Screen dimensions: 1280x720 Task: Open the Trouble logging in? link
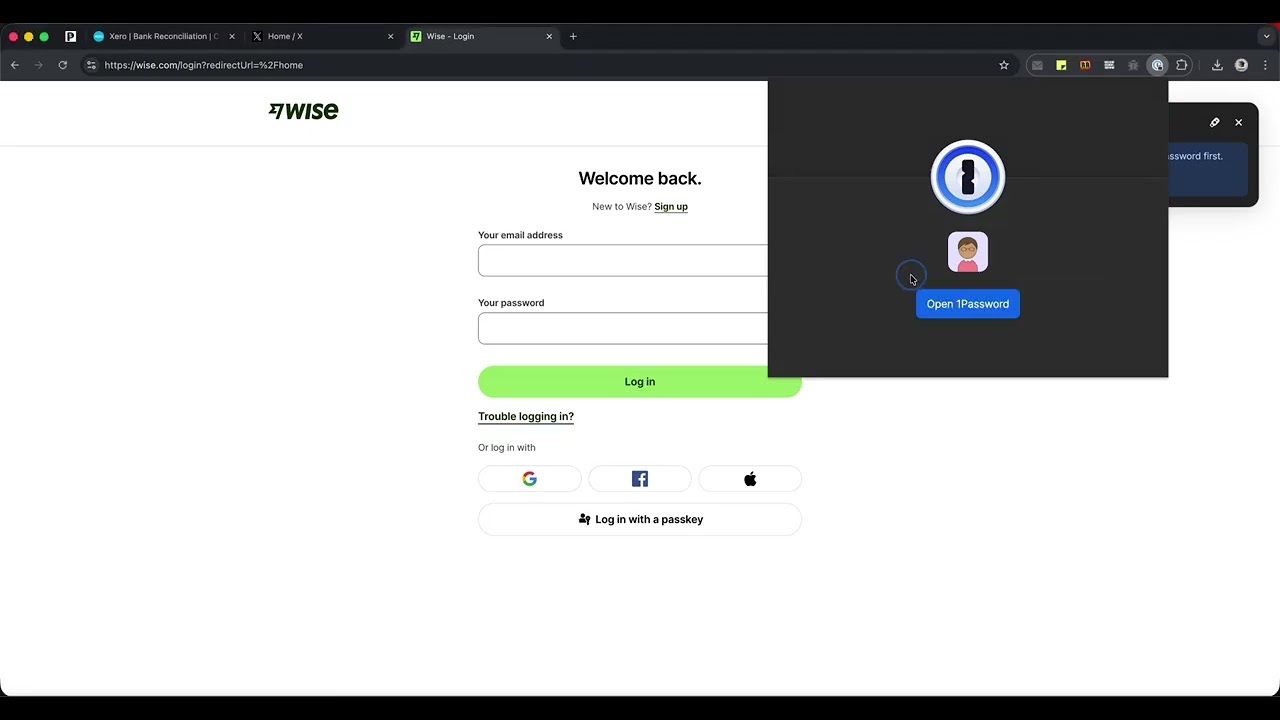(526, 417)
